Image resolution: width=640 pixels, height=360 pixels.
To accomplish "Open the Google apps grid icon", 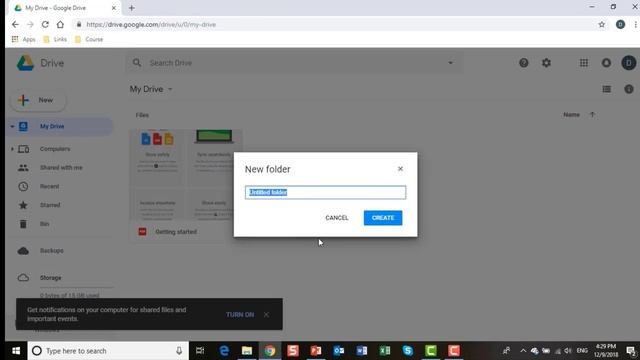I will pyautogui.click(x=584, y=63).
